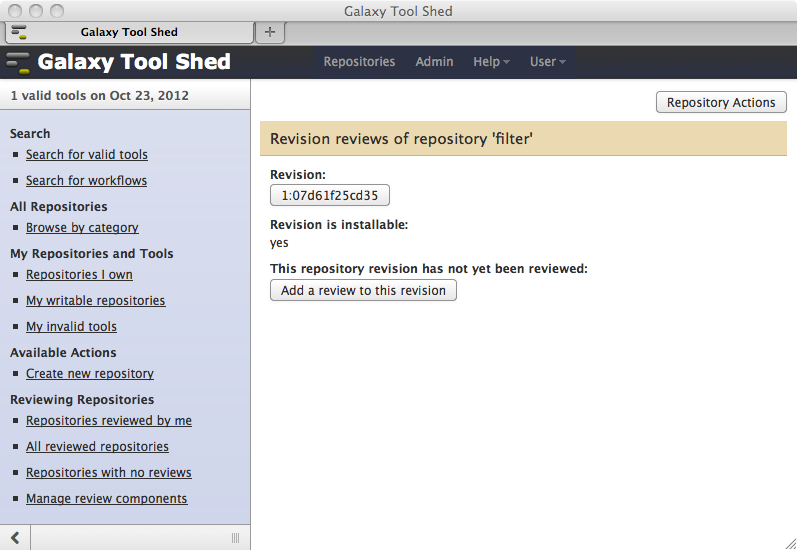Image resolution: width=797 pixels, height=550 pixels.
Task: Open Search for workflows link
Action: coord(86,180)
